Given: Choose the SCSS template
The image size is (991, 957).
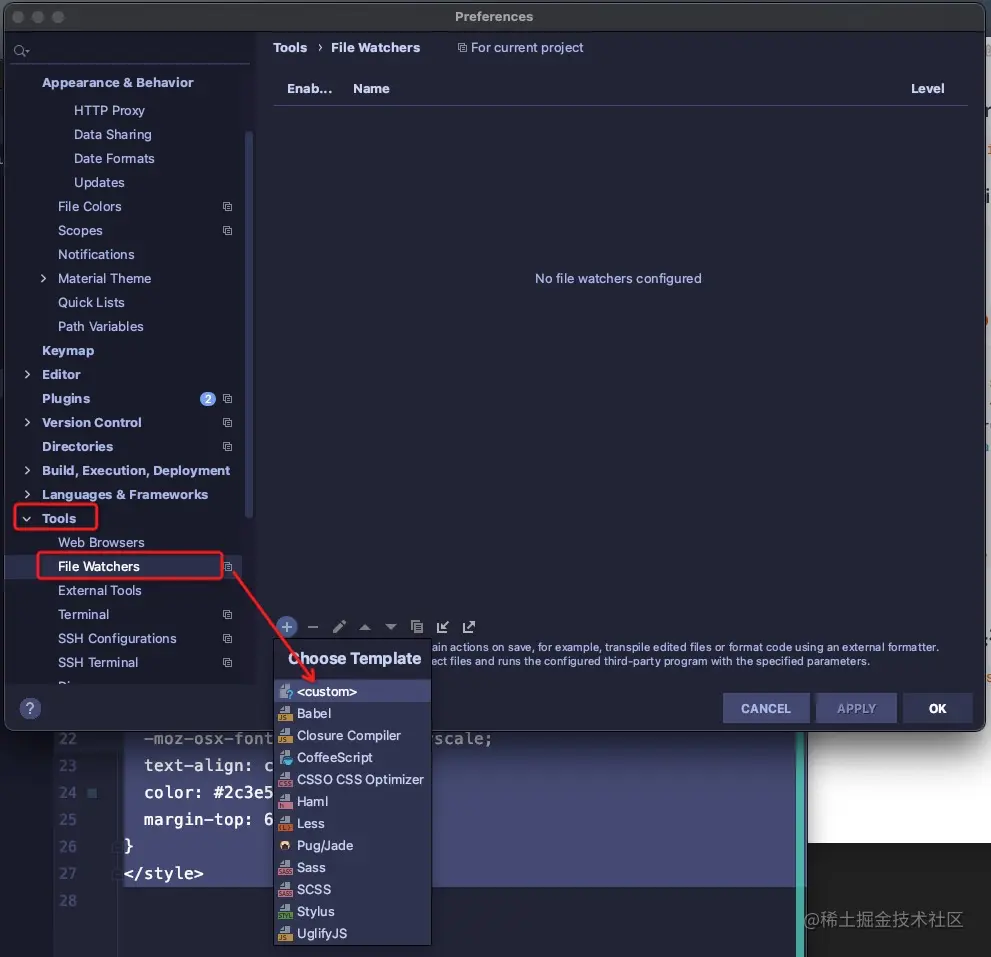Looking at the screenshot, I should tap(353, 889).
